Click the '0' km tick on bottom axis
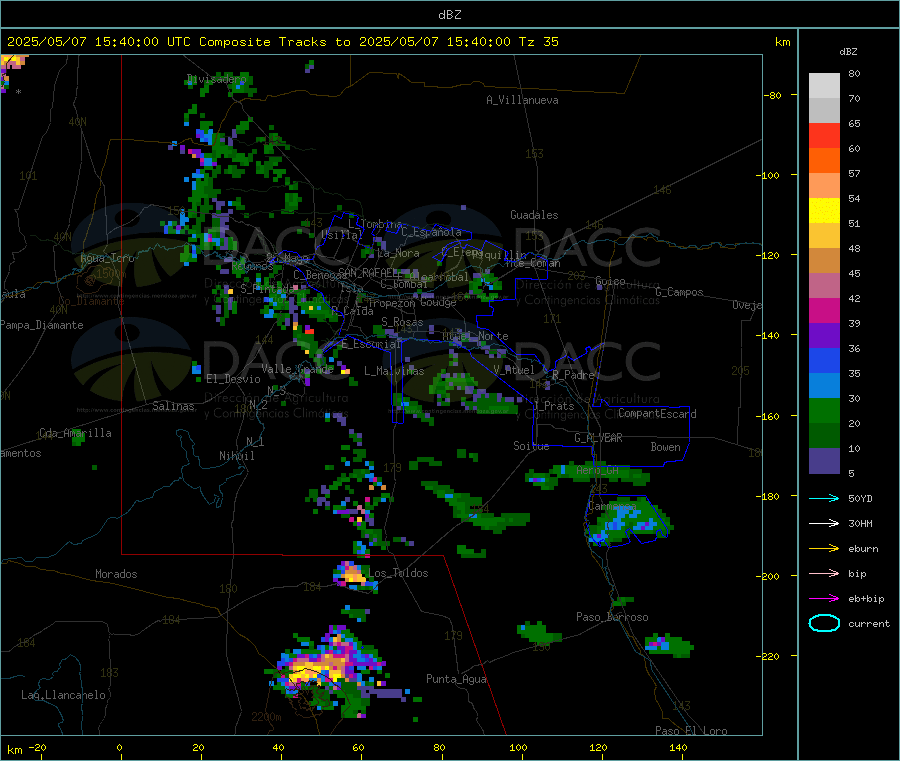 [119, 747]
